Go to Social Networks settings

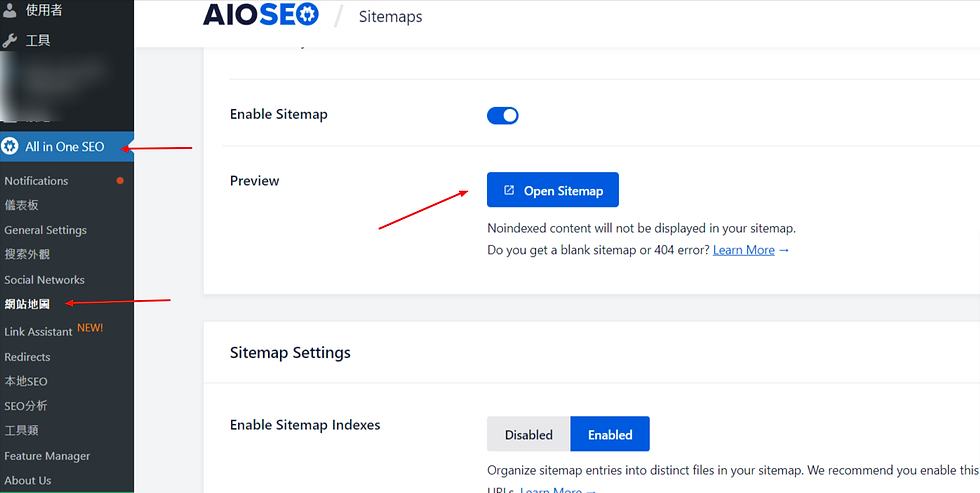pos(44,280)
